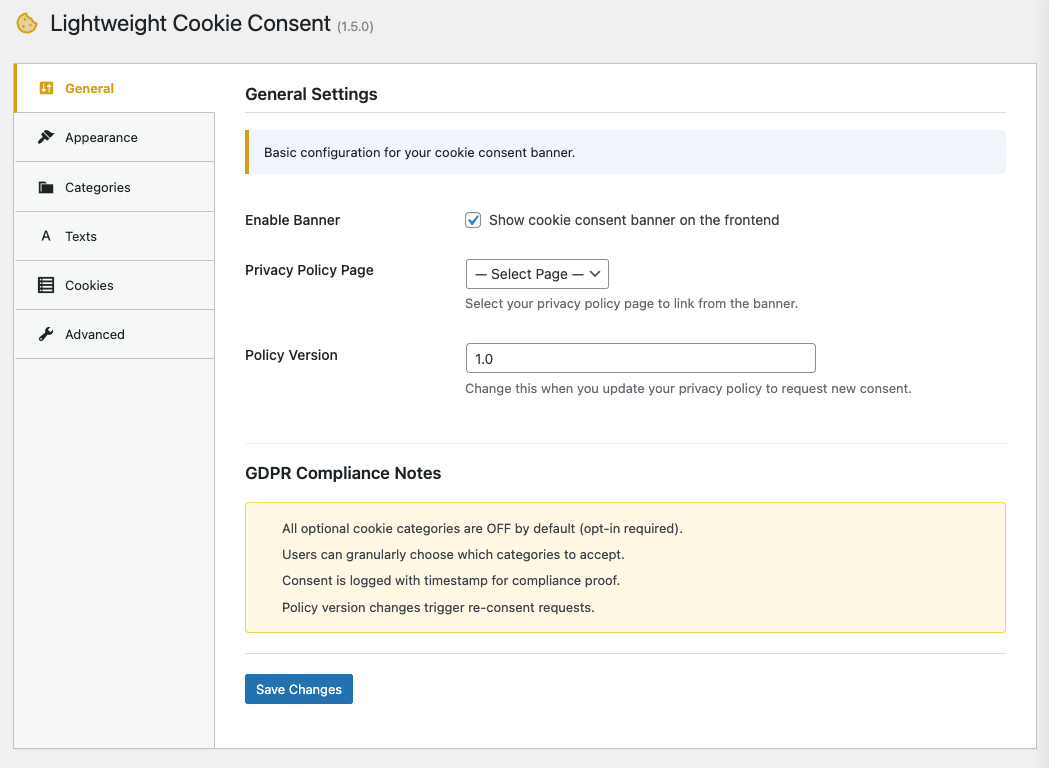Image resolution: width=1049 pixels, height=768 pixels.
Task: Click the Categories folder icon
Action: 45,187
